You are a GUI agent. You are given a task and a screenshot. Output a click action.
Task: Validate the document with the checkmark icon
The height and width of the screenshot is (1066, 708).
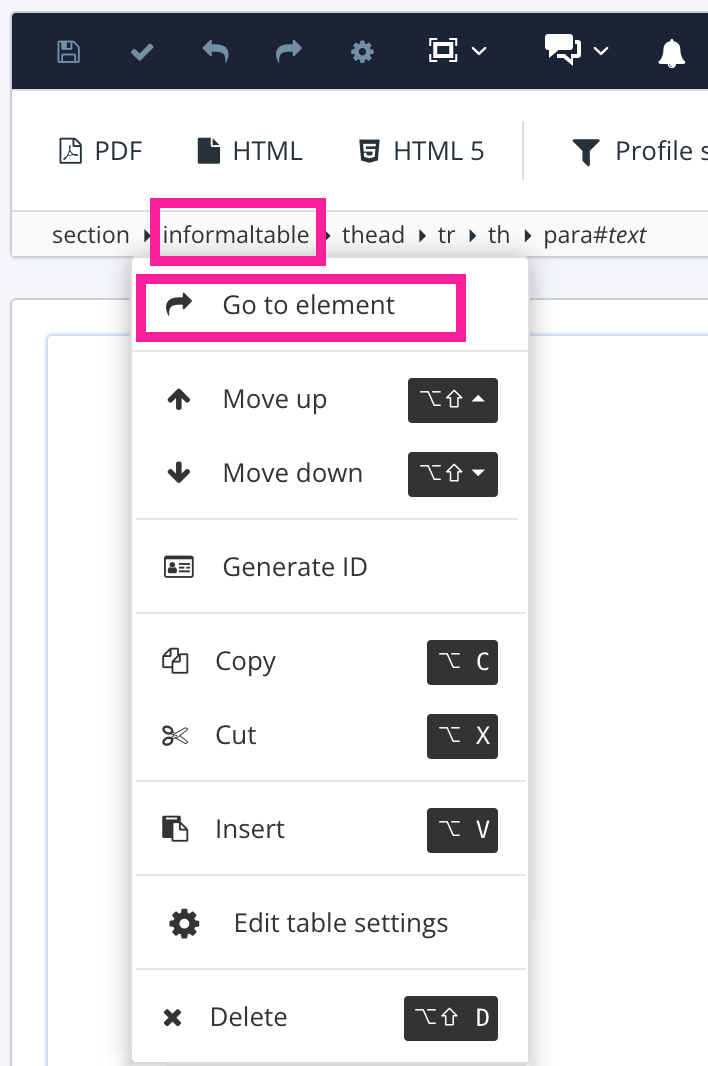141,50
